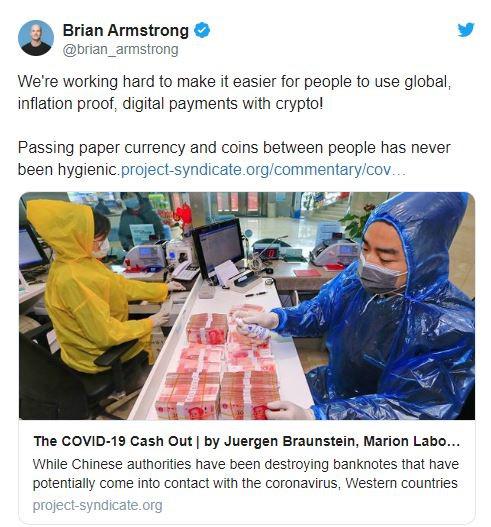Click the Twitter bird logo icon

465,30
